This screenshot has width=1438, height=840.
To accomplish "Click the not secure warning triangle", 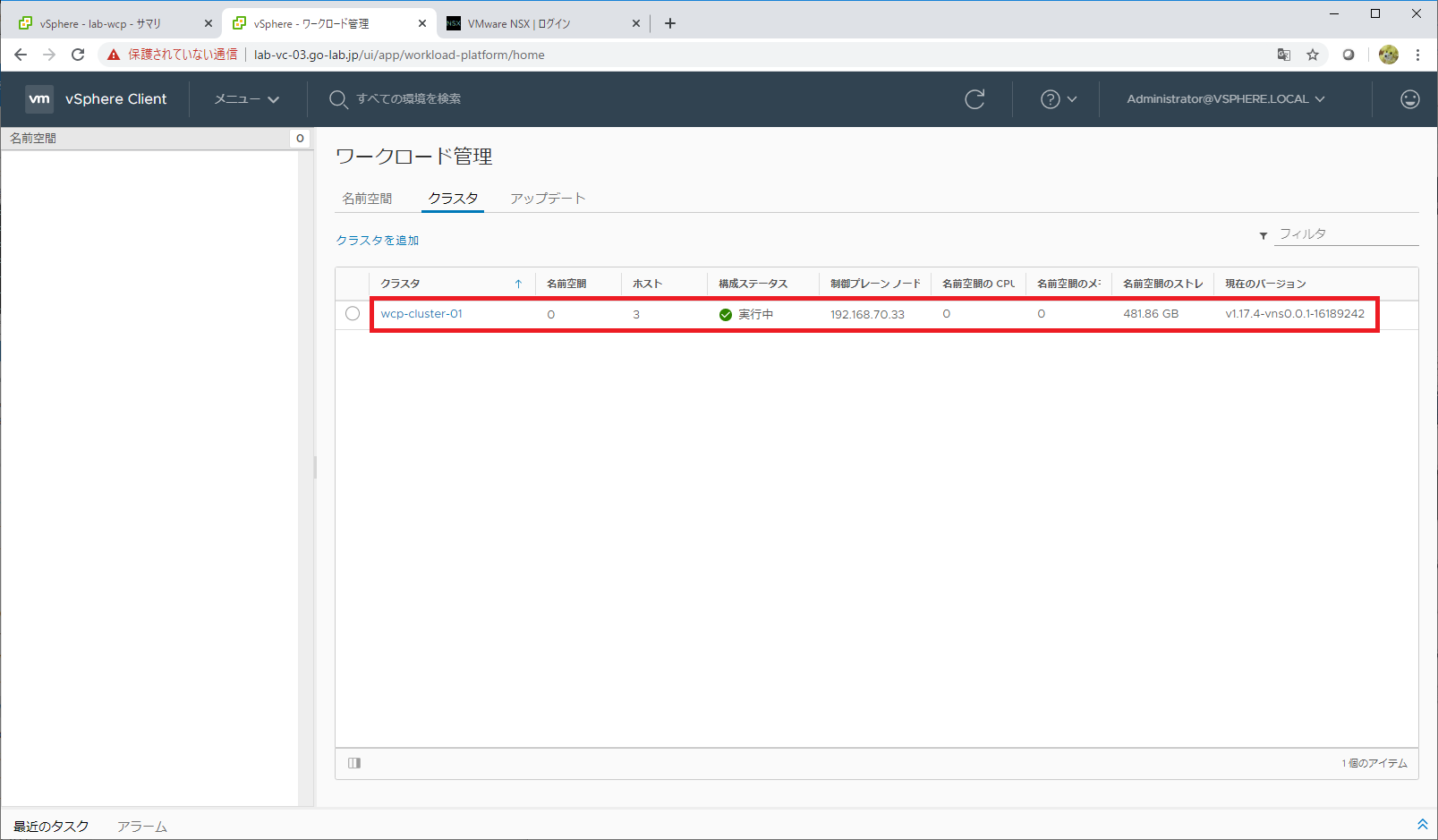I will coord(114,55).
